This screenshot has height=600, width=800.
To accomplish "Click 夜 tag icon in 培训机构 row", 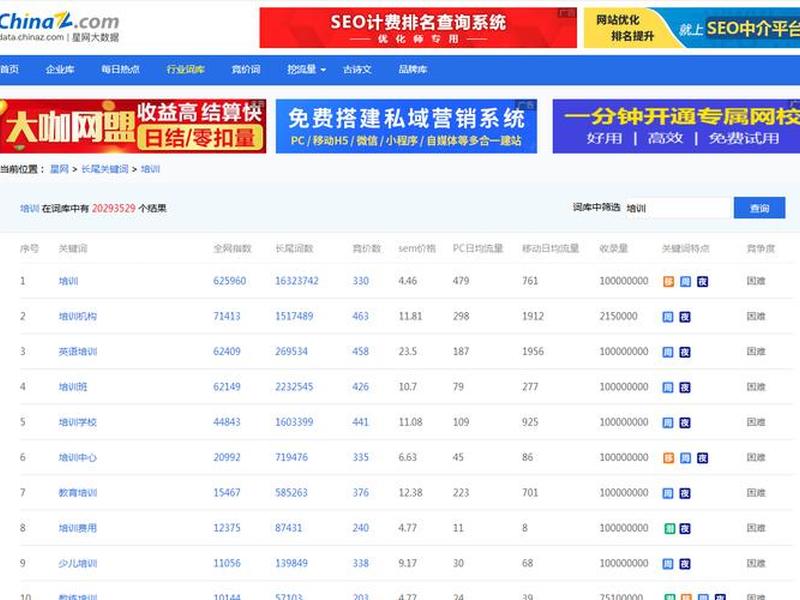I will pos(685,317).
